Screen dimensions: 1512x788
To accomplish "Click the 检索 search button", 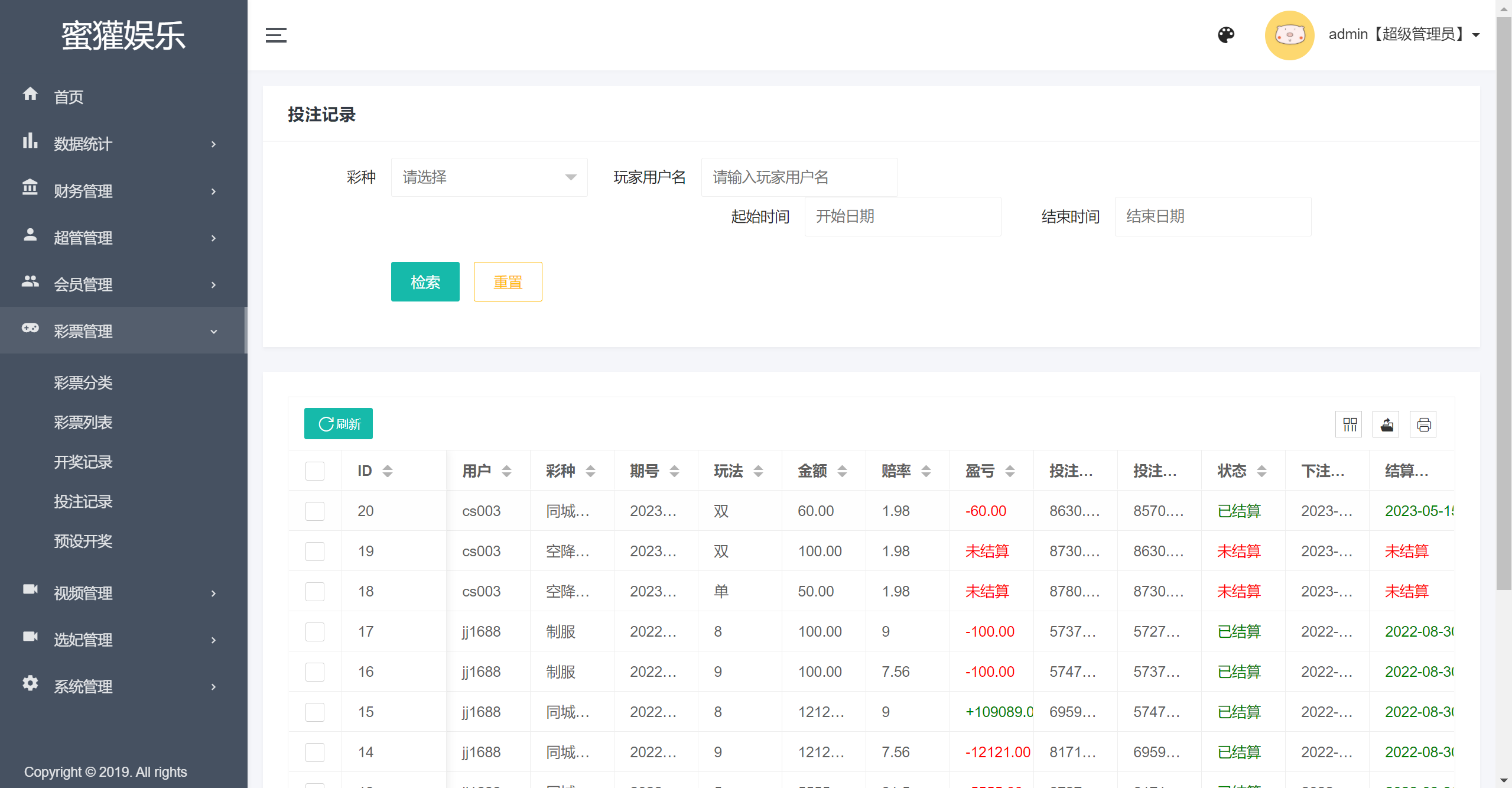I will tap(425, 282).
